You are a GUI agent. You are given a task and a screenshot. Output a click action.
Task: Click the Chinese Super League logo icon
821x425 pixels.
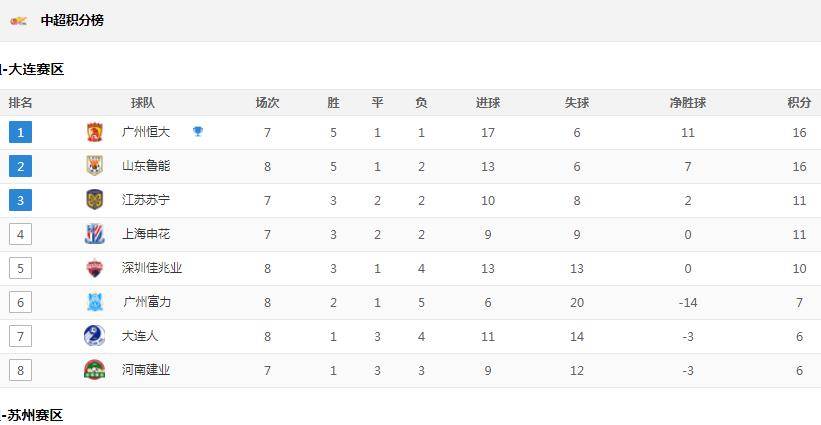point(19,21)
